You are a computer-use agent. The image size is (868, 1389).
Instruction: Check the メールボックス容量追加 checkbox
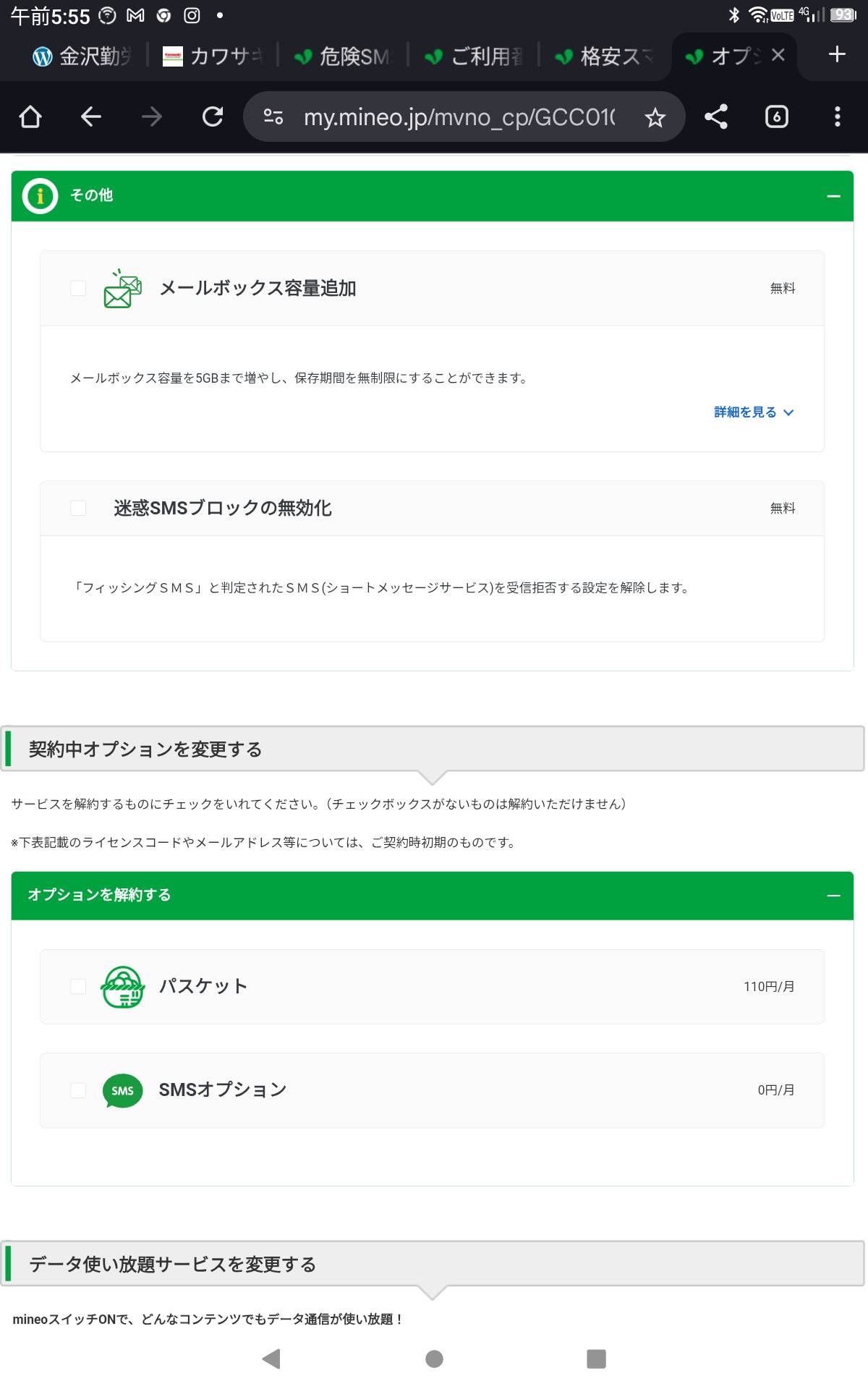[x=78, y=288]
